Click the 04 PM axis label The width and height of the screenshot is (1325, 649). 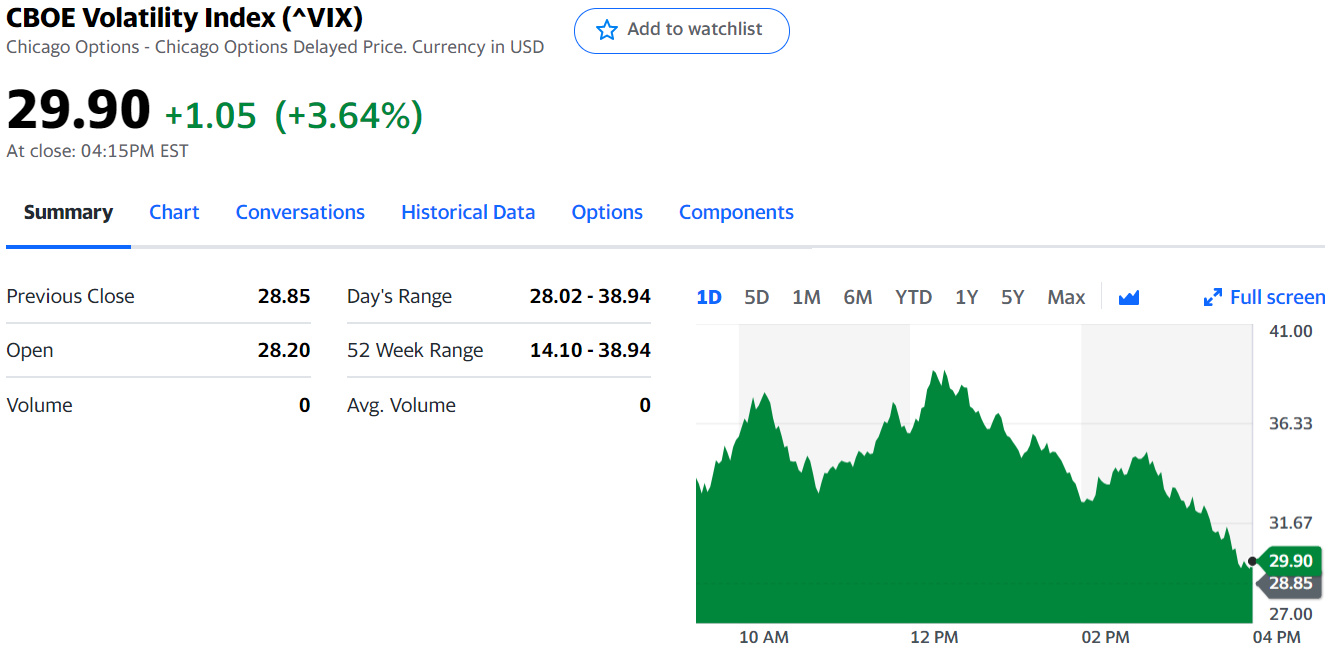[x=1276, y=637]
